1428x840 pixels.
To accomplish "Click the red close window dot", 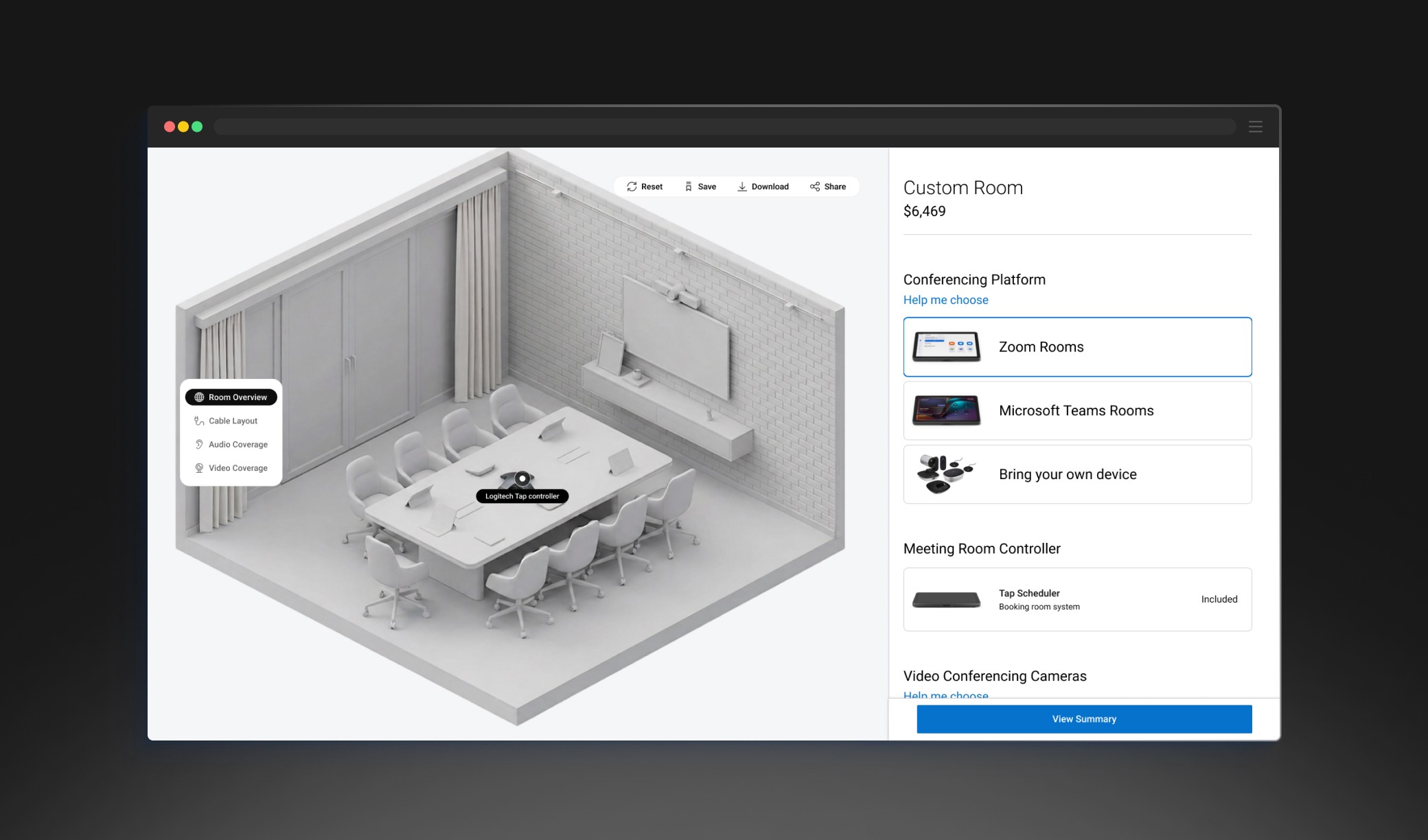I will (170, 126).
